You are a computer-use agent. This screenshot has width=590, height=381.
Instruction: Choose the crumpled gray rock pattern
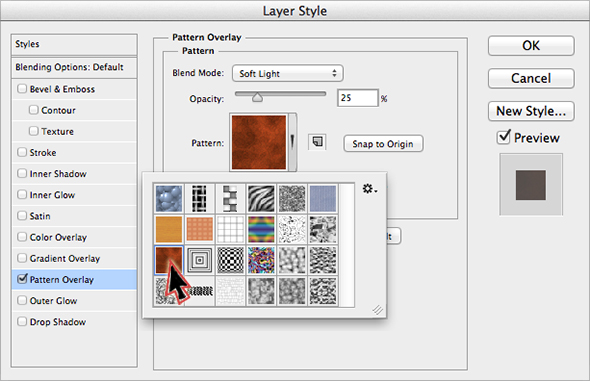(x=323, y=229)
